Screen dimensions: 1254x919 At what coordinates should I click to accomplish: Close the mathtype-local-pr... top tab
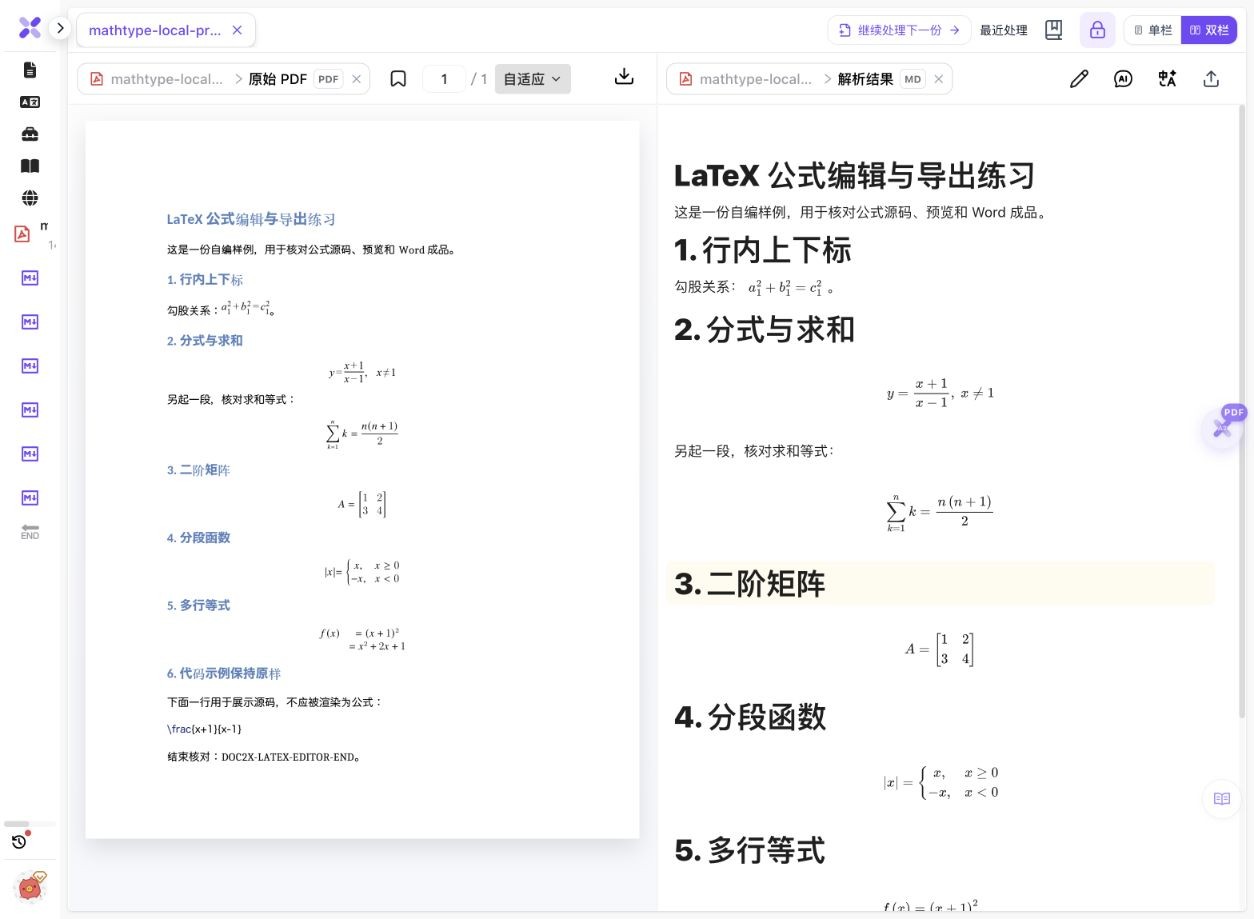(x=237, y=30)
